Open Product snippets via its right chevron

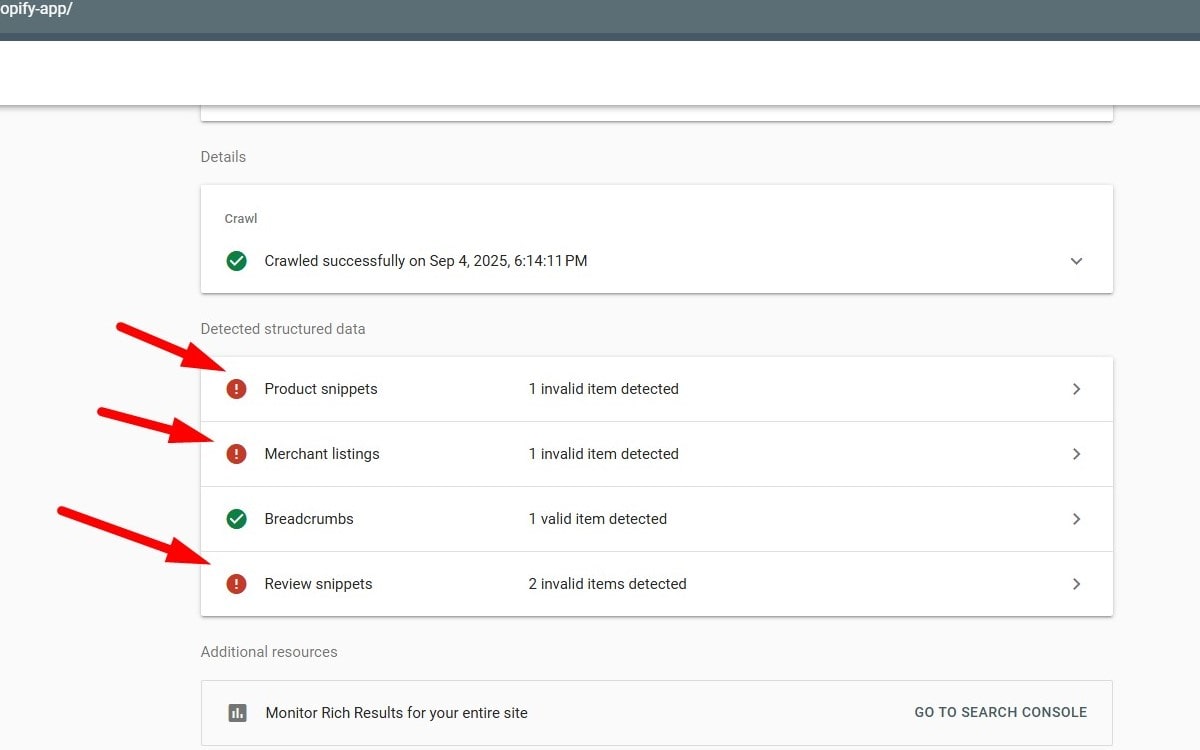coord(1076,389)
